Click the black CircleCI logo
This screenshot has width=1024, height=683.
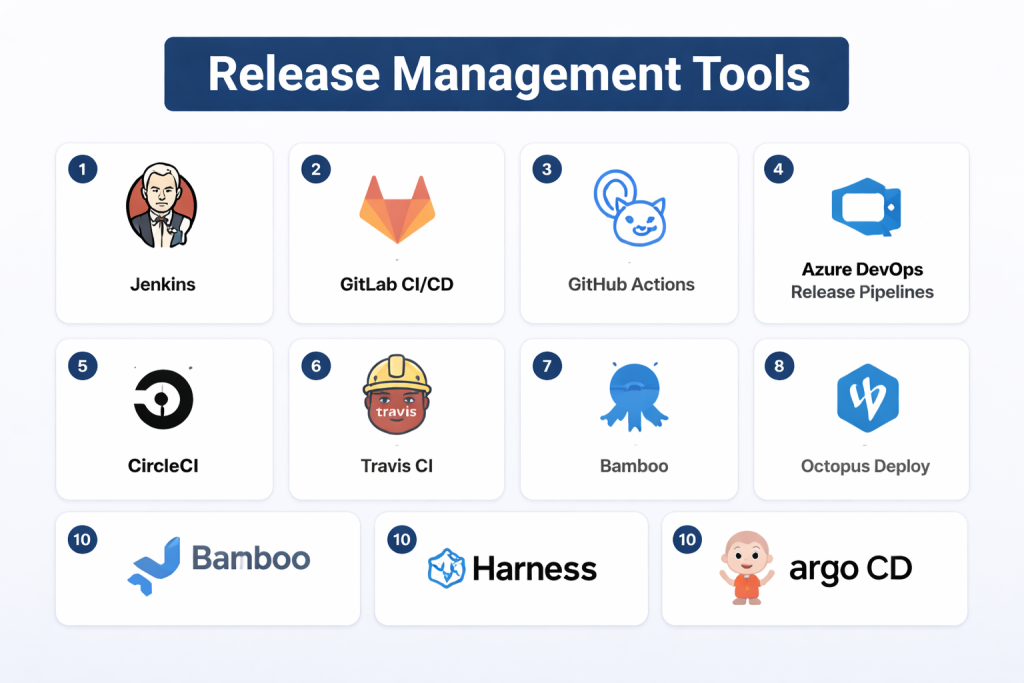click(x=163, y=399)
